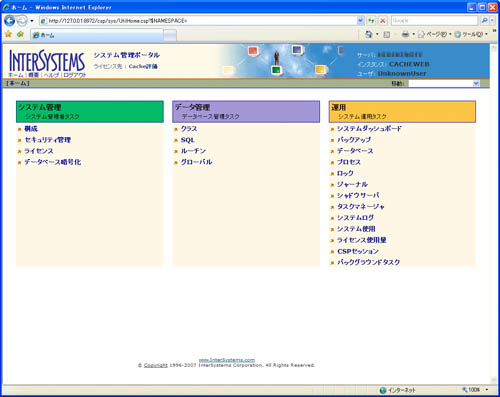Open ライセンス under システム管理

(39, 151)
